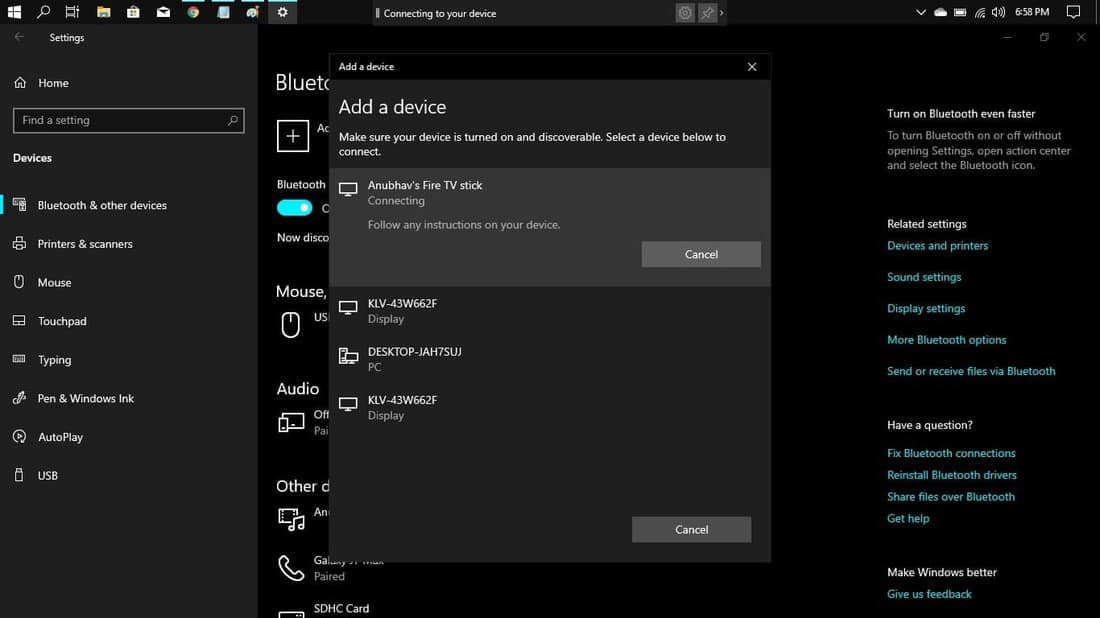Viewport: 1100px width, 618px height.
Task: Show hidden system tray icons
Action: (921, 12)
